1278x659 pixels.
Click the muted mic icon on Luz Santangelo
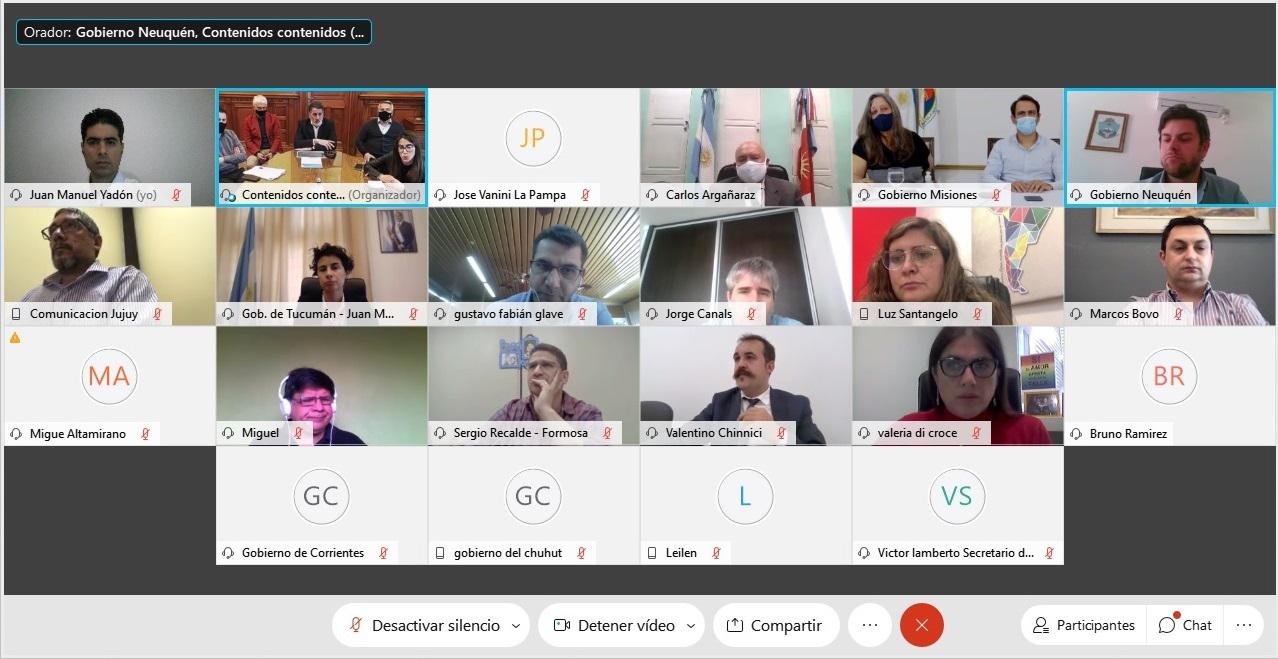pos(977,314)
